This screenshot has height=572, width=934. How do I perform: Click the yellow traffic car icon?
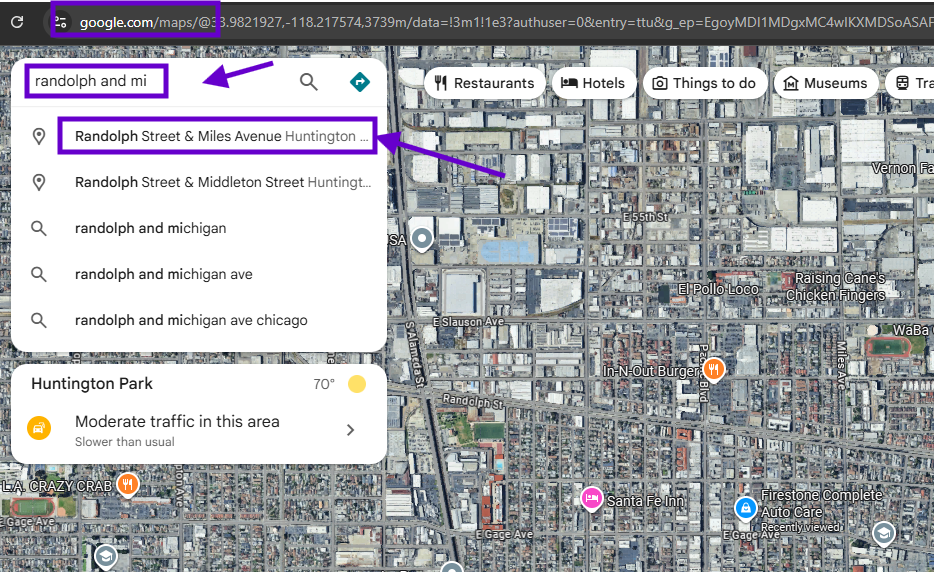39,428
